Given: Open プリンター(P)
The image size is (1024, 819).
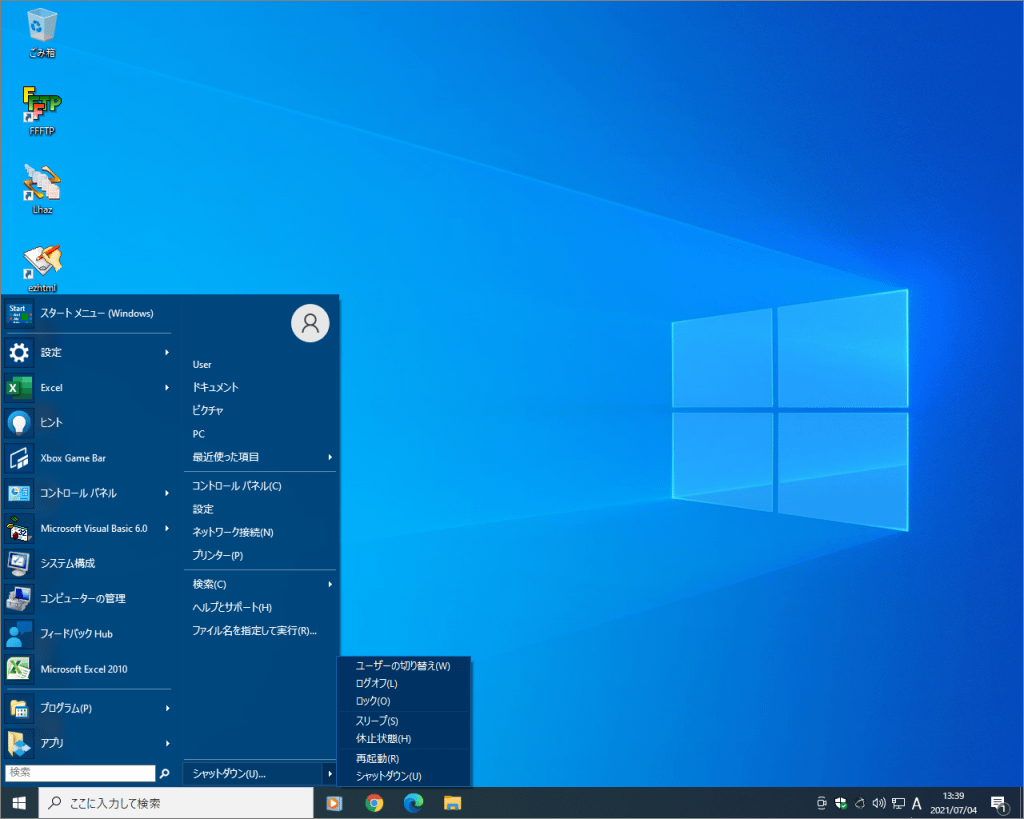Looking at the screenshot, I should (217, 556).
